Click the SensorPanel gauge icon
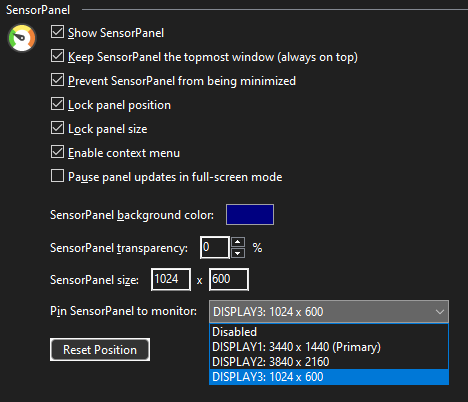 (22, 38)
